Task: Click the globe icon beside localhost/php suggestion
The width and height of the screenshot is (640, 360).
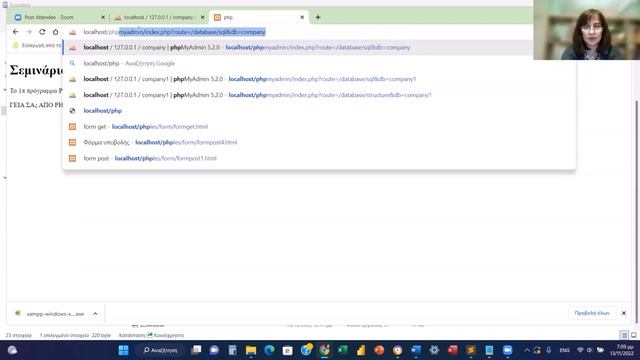Action: pos(72,111)
